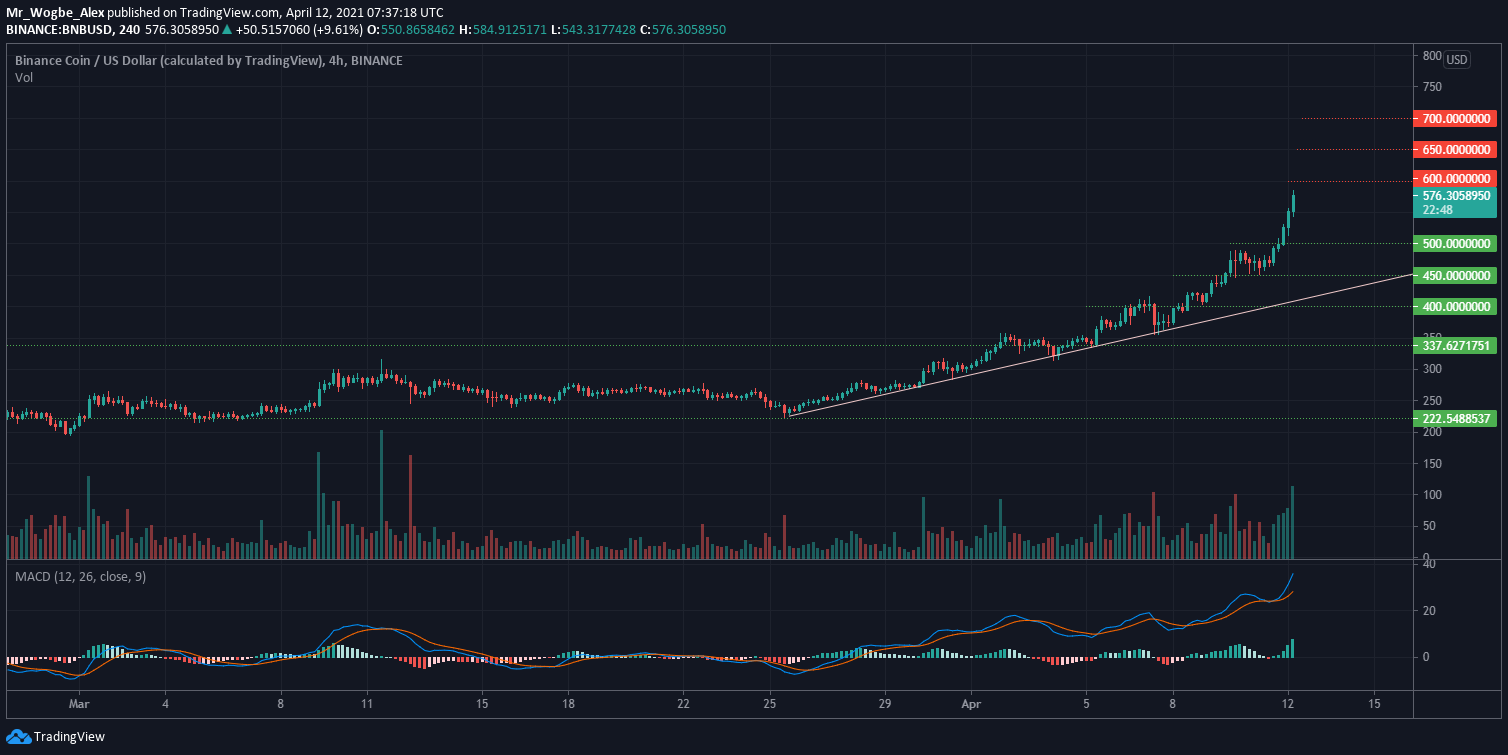Click the 800 tick on price axis
The image size is (1508, 755).
(x=1431, y=56)
